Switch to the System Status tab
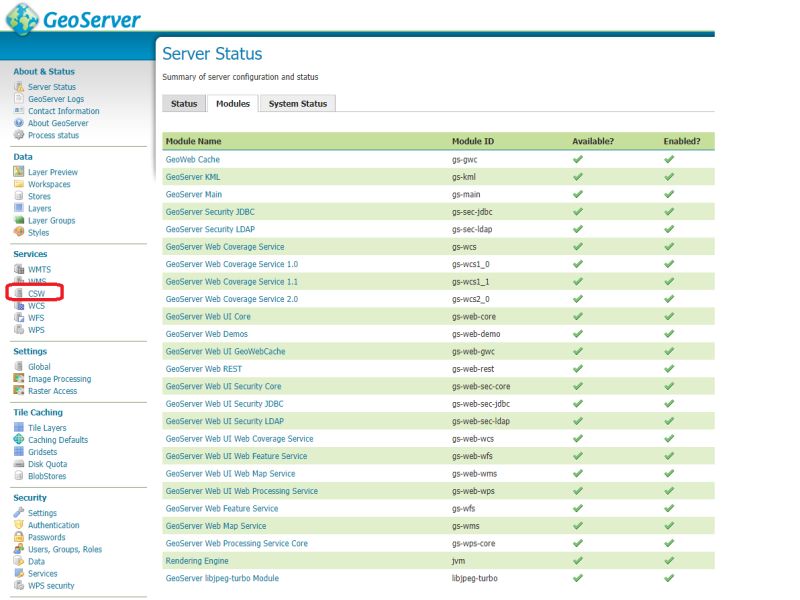Image resolution: width=800 pixels, height=600 pixels. [x=300, y=103]
